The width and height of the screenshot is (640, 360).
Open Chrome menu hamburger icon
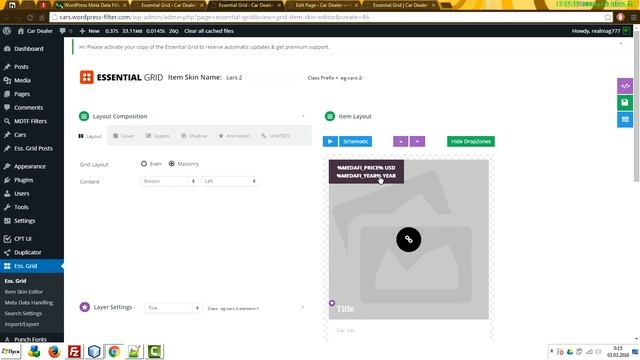point(633,17)
